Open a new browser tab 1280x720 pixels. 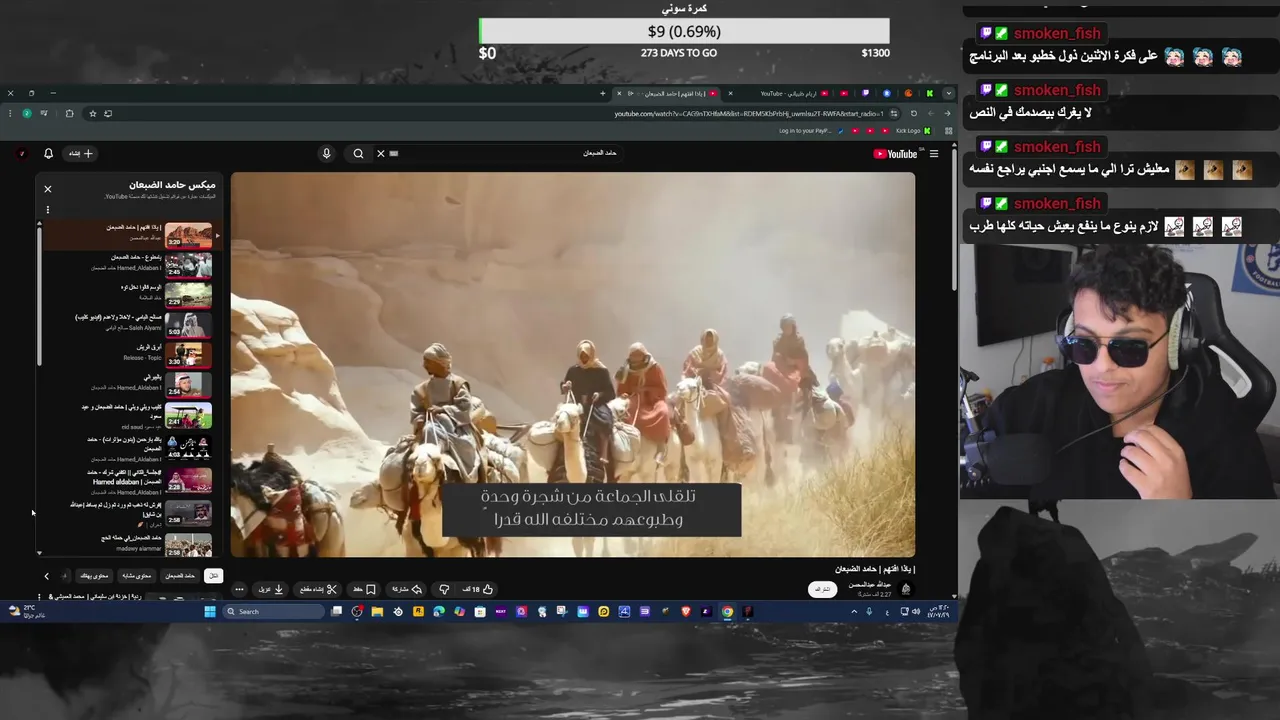602,93
